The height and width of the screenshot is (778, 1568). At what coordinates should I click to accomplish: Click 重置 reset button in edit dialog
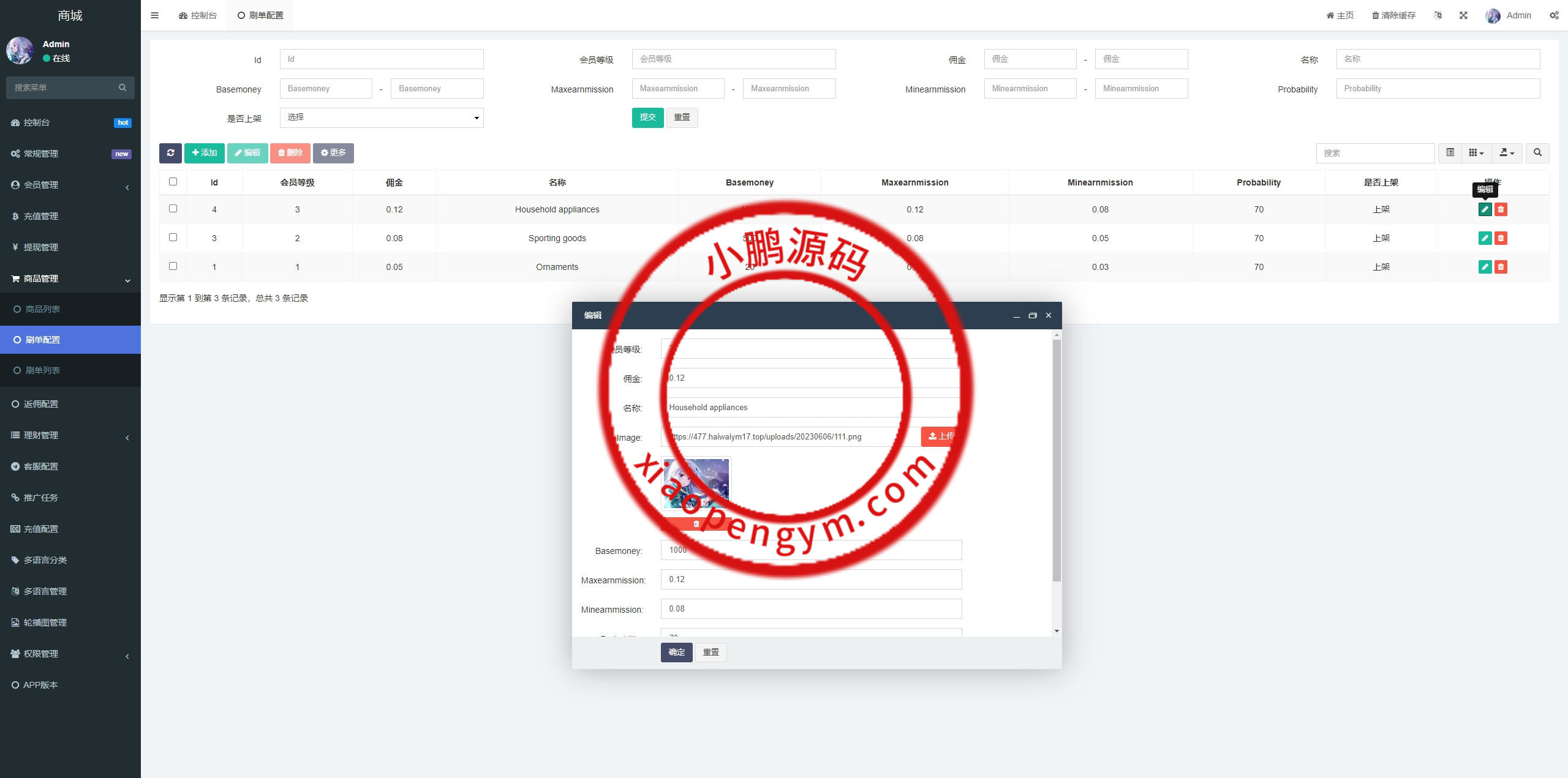[x=710, y=653]
